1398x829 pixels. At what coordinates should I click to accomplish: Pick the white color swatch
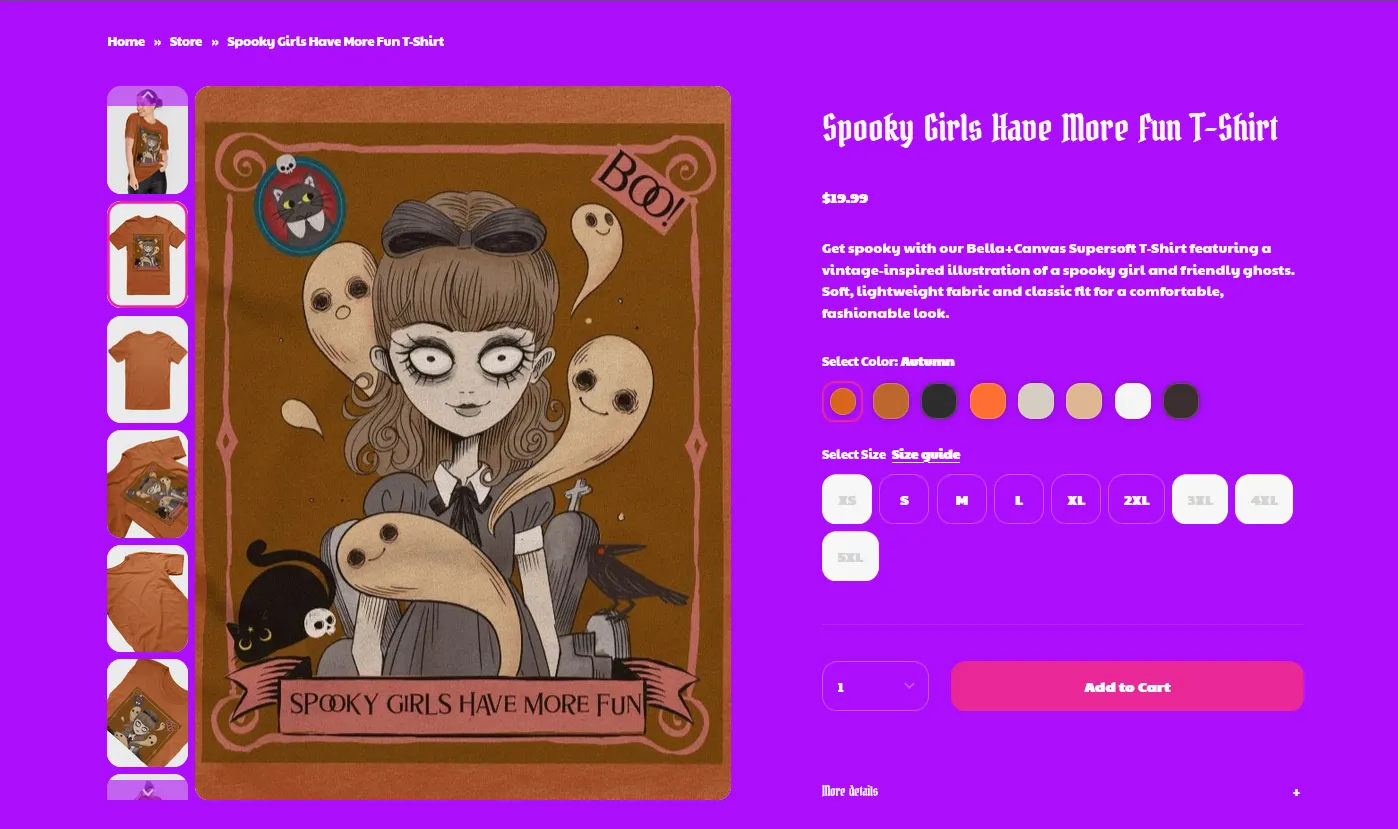click(1133, 401)
